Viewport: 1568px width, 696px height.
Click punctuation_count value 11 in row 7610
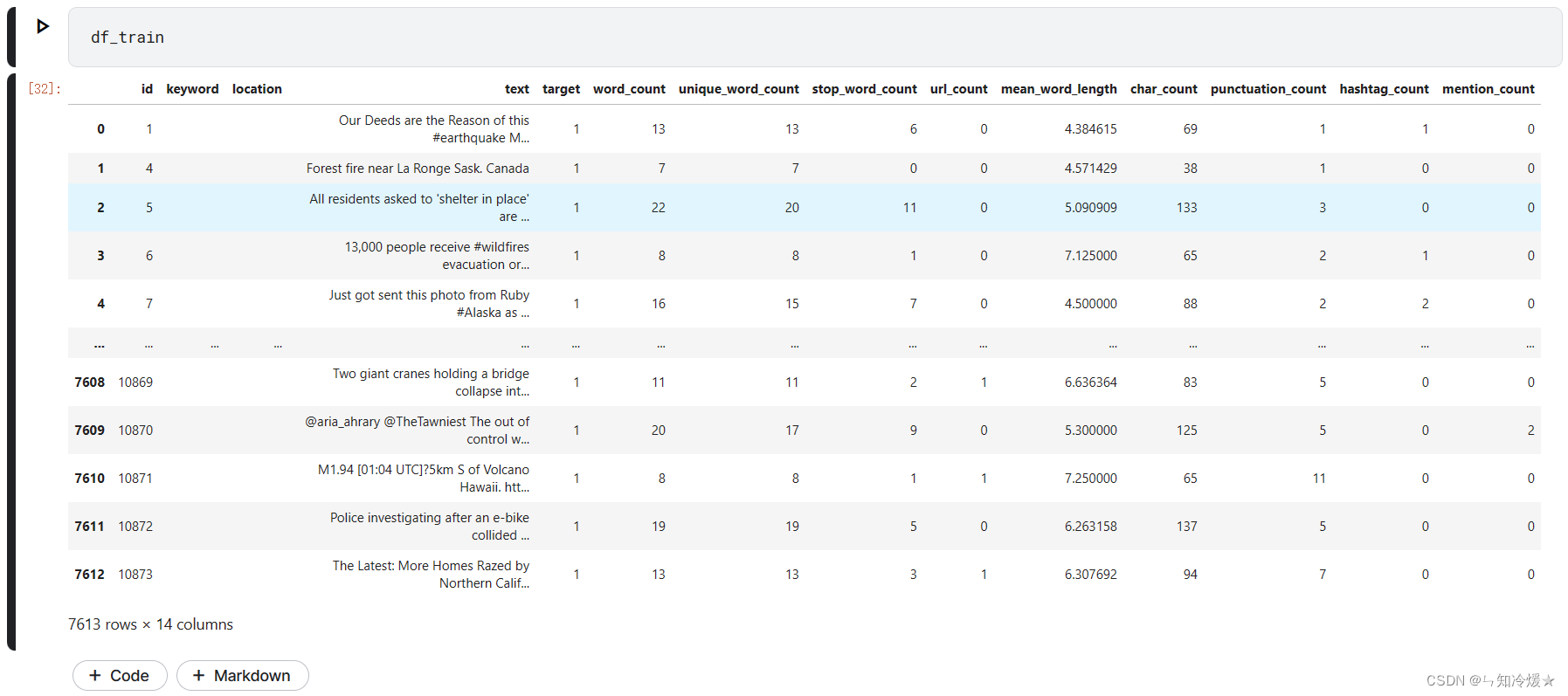click(1319, 479)
